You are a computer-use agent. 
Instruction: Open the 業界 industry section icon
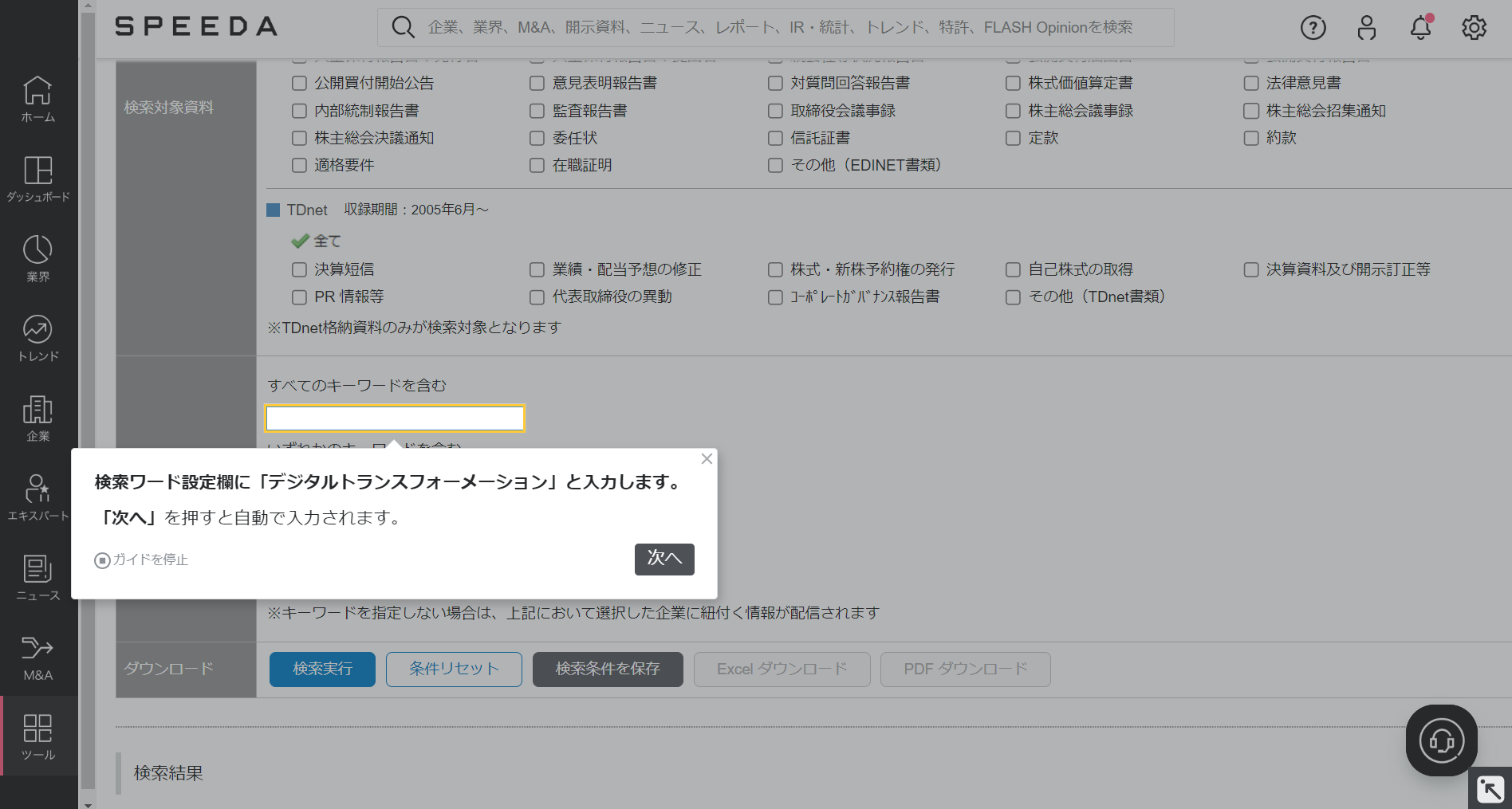37,257
